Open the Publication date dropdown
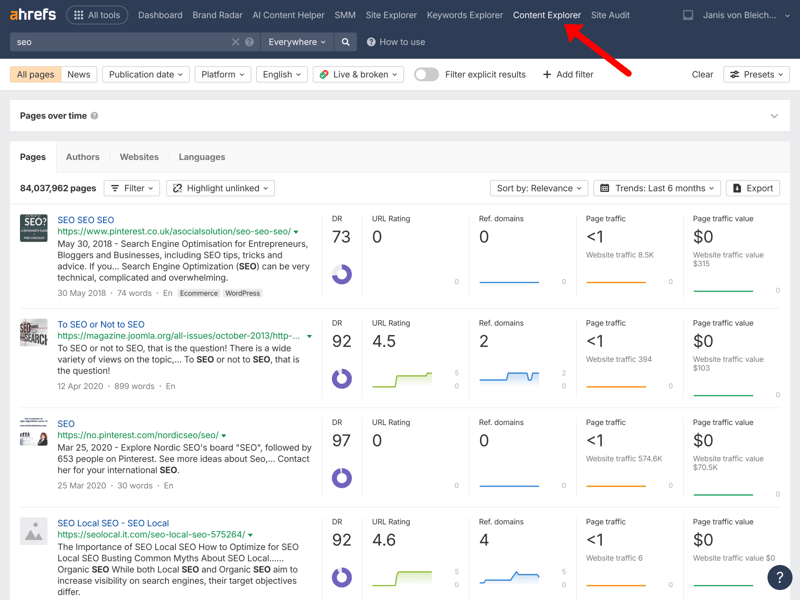The image size is (800, 600). 146,74
